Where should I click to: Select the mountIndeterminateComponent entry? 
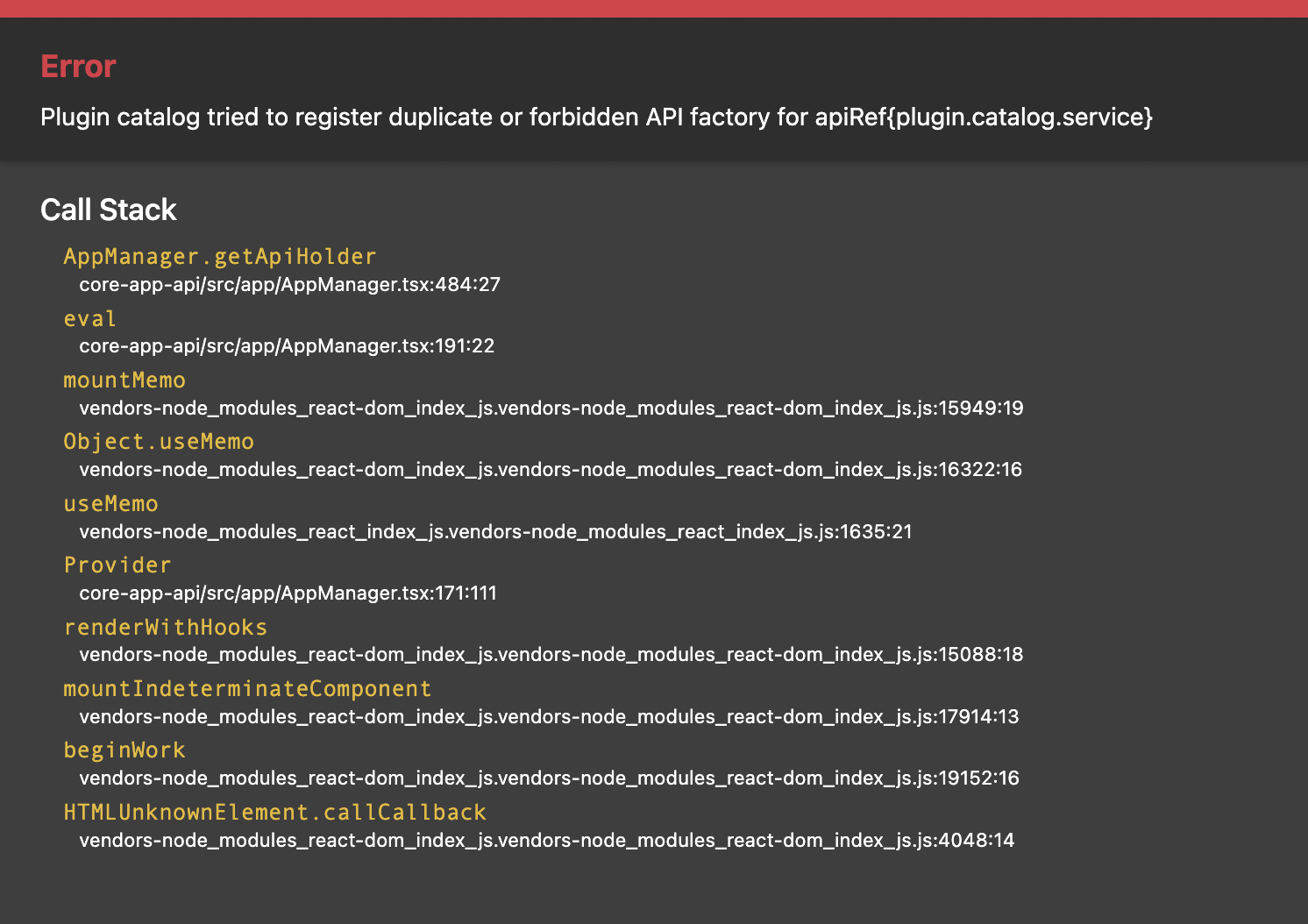(247, 689)
